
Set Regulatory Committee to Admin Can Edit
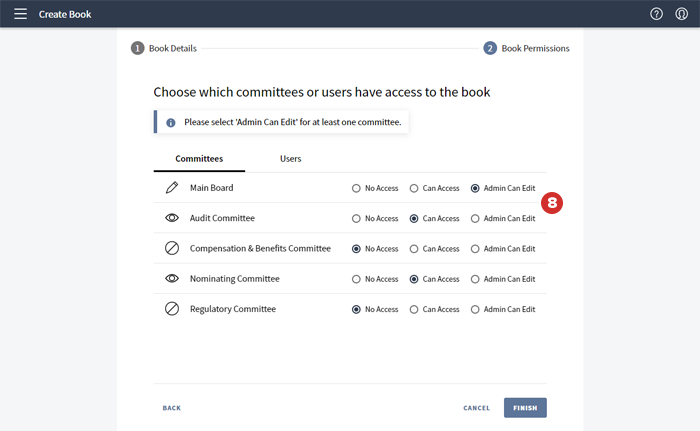coord(475,310)
